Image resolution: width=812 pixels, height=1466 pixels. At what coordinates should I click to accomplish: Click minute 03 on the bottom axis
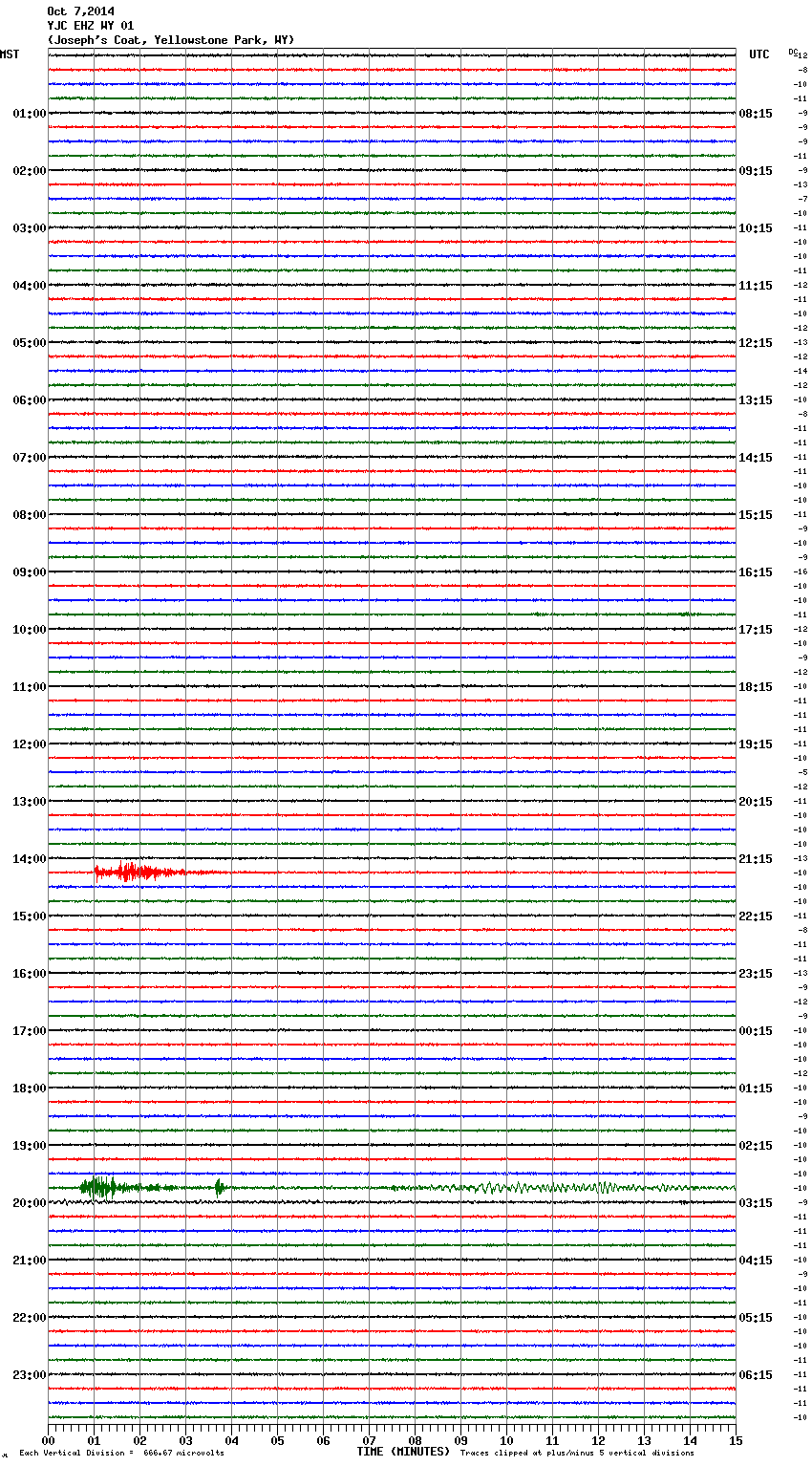pos(186,1440)
